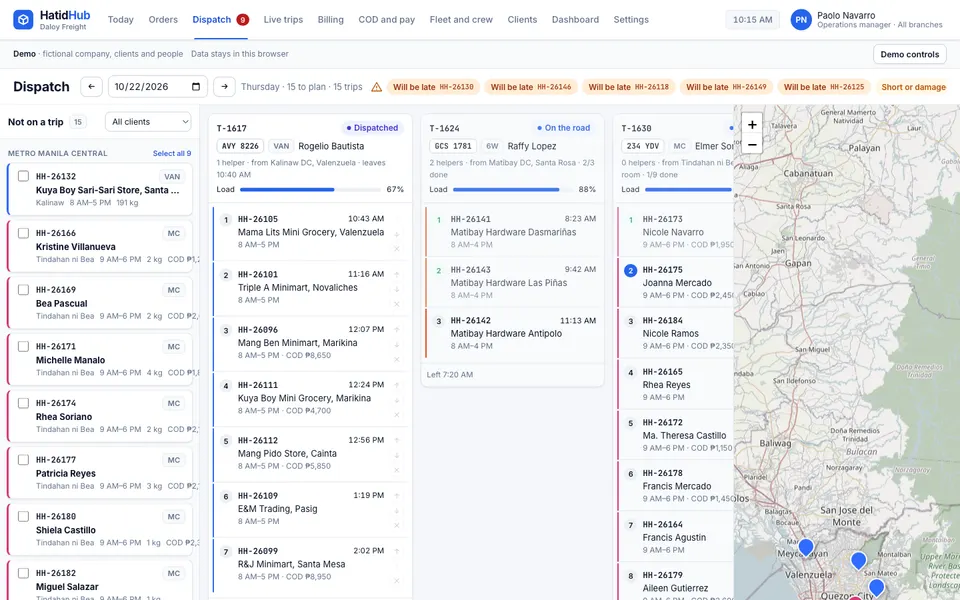
Task: Click the Will be late HH-26130 alert
Action: [433, 87]
